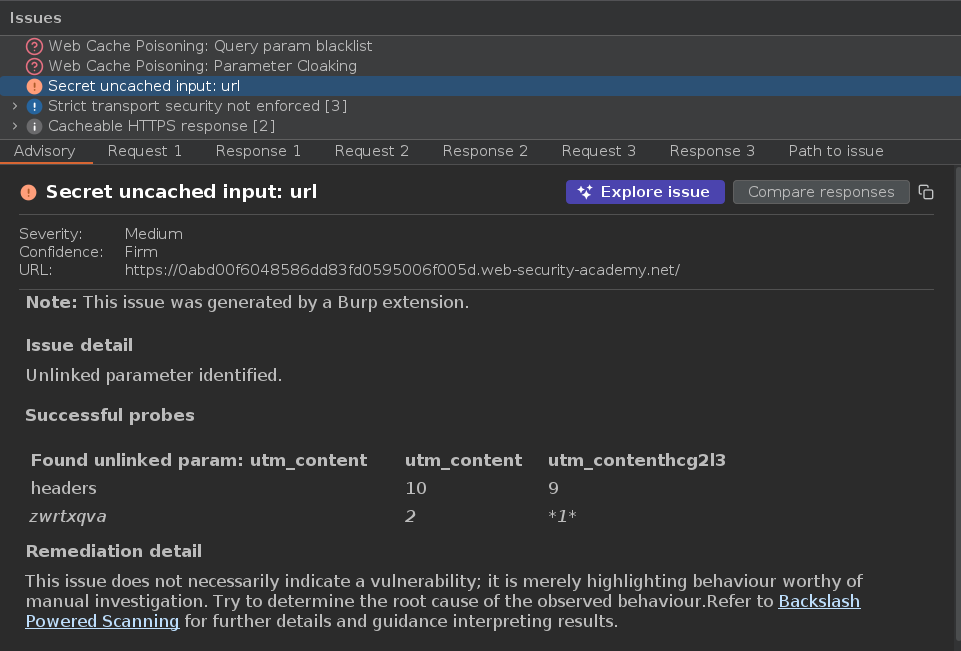The width and height of the screenshot is (961, 651).
Task: Open the Request 3 tab
Action: (598, 151)
